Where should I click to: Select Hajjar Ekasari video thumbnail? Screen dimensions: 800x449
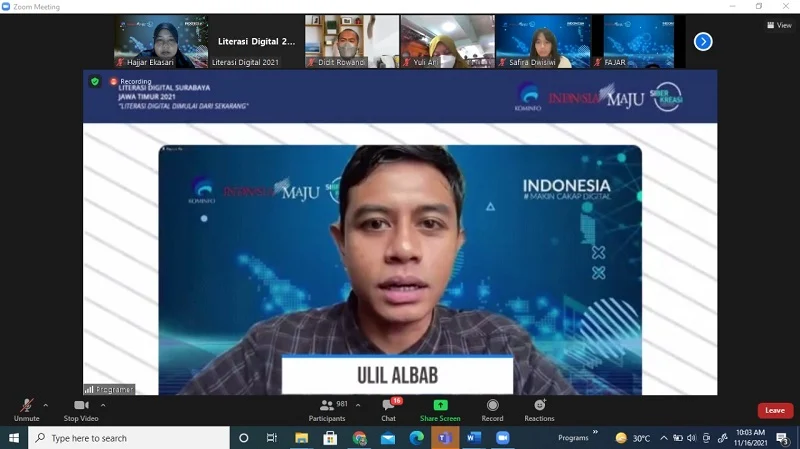click(161, 41)
